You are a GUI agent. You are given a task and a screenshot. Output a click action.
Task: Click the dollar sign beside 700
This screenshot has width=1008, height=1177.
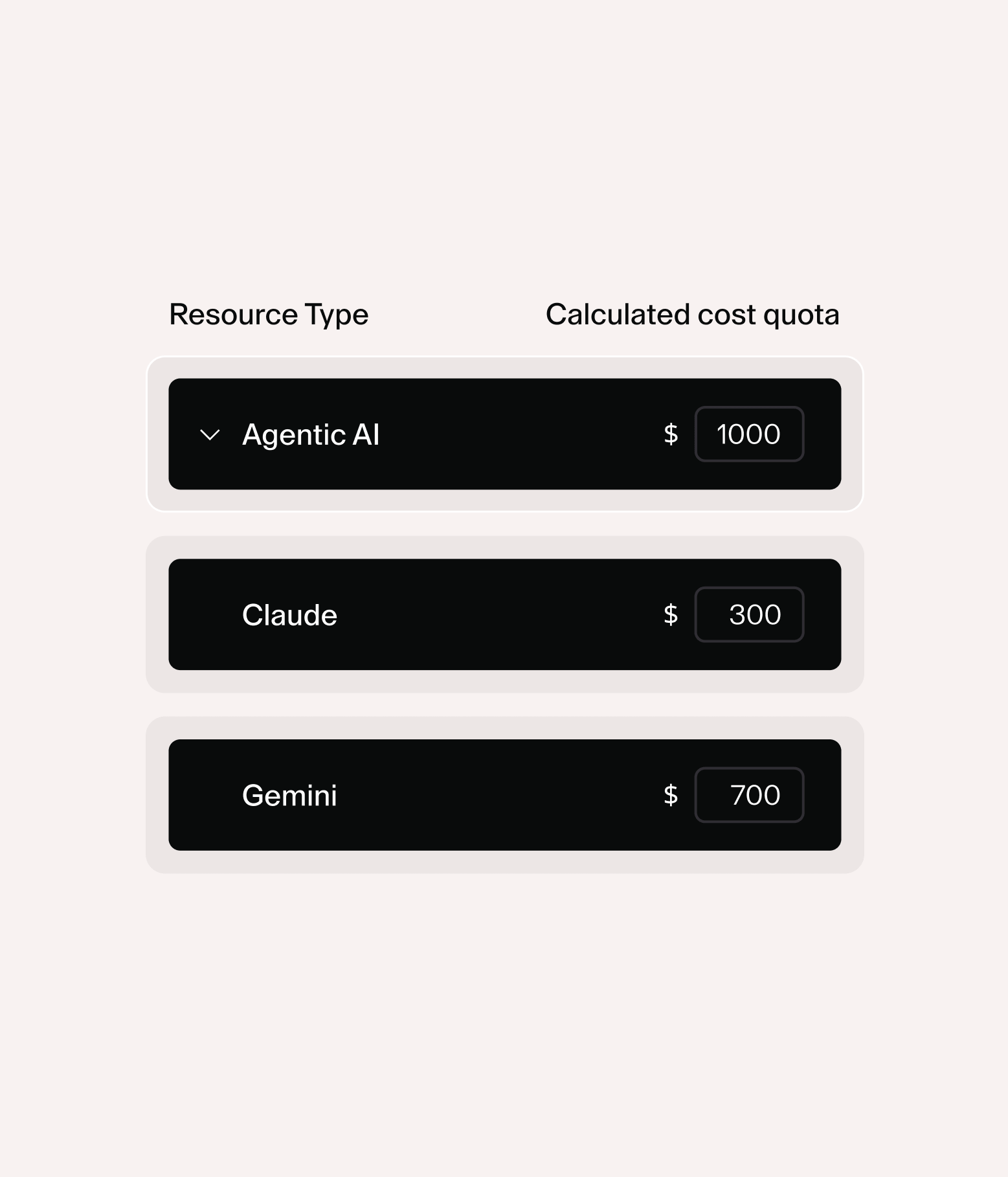pos(671,795)
